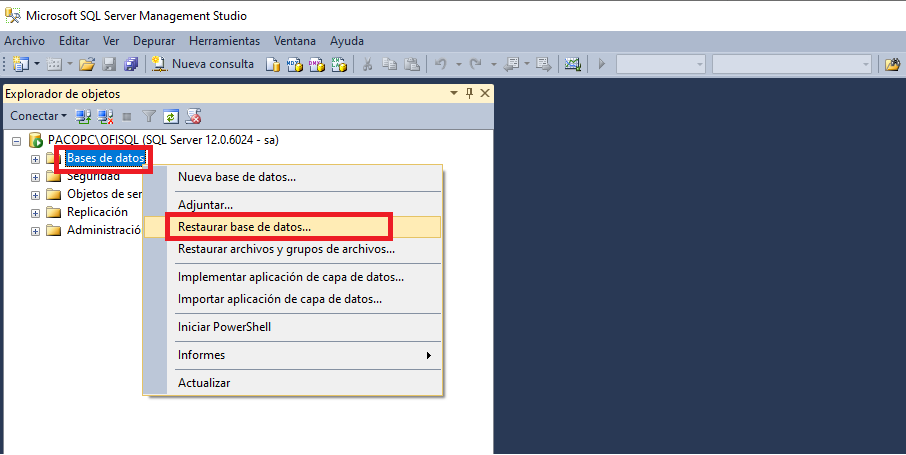Click the Start Debugging play icon
This screenshot has height=455, width=906.
601,64
